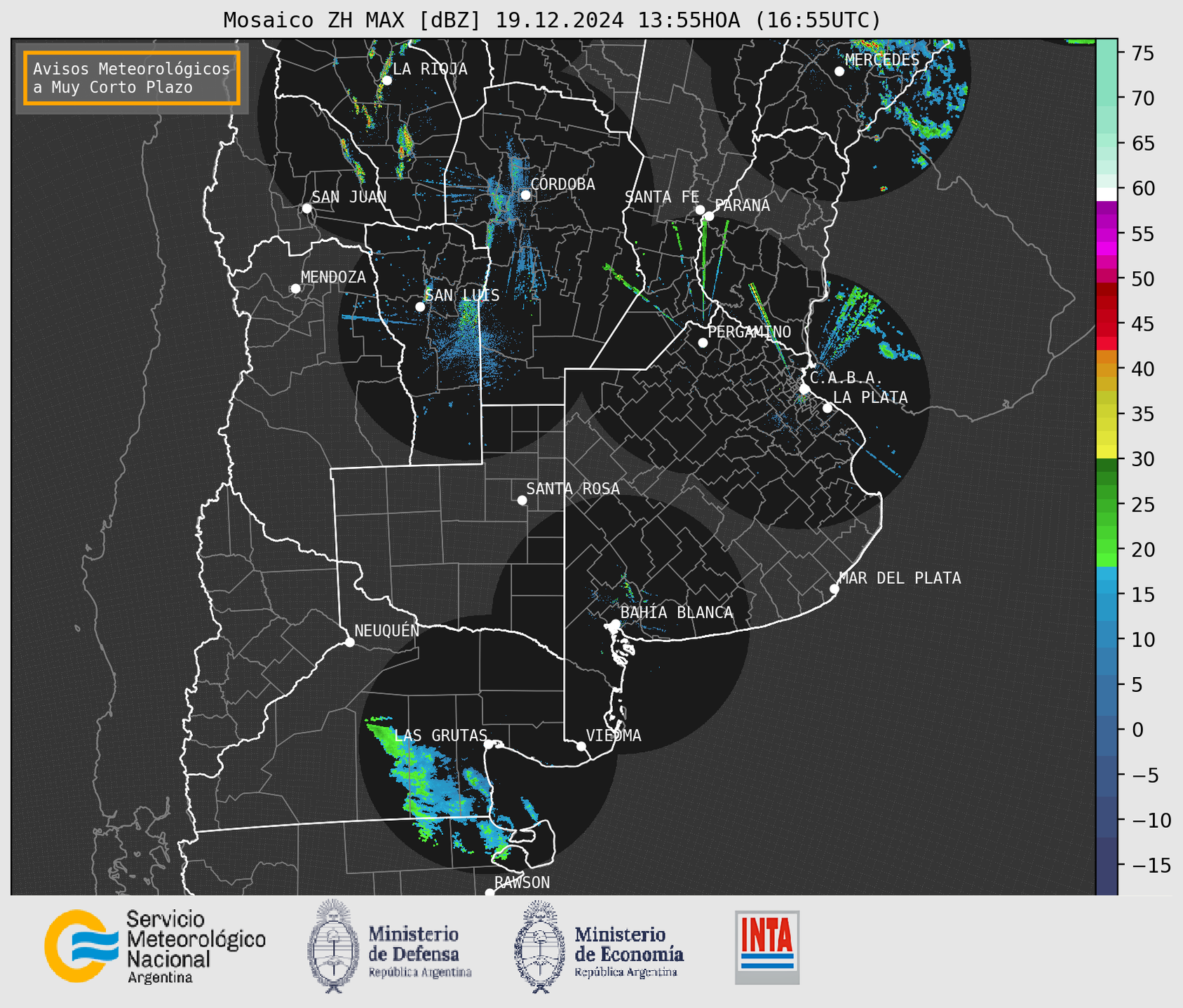Click the MENDOZA city marker dot
This screenshot has width=1183, height=1008.
(296, 289)
